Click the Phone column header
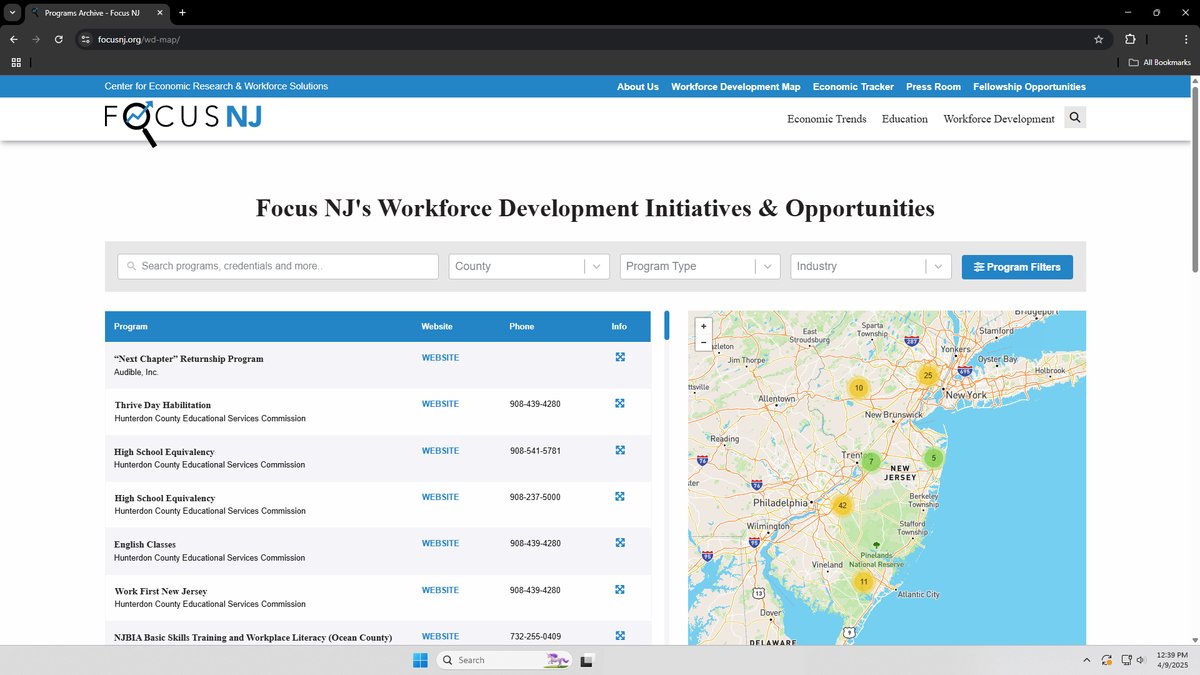The image size is (1200, 675). point(522,327)
